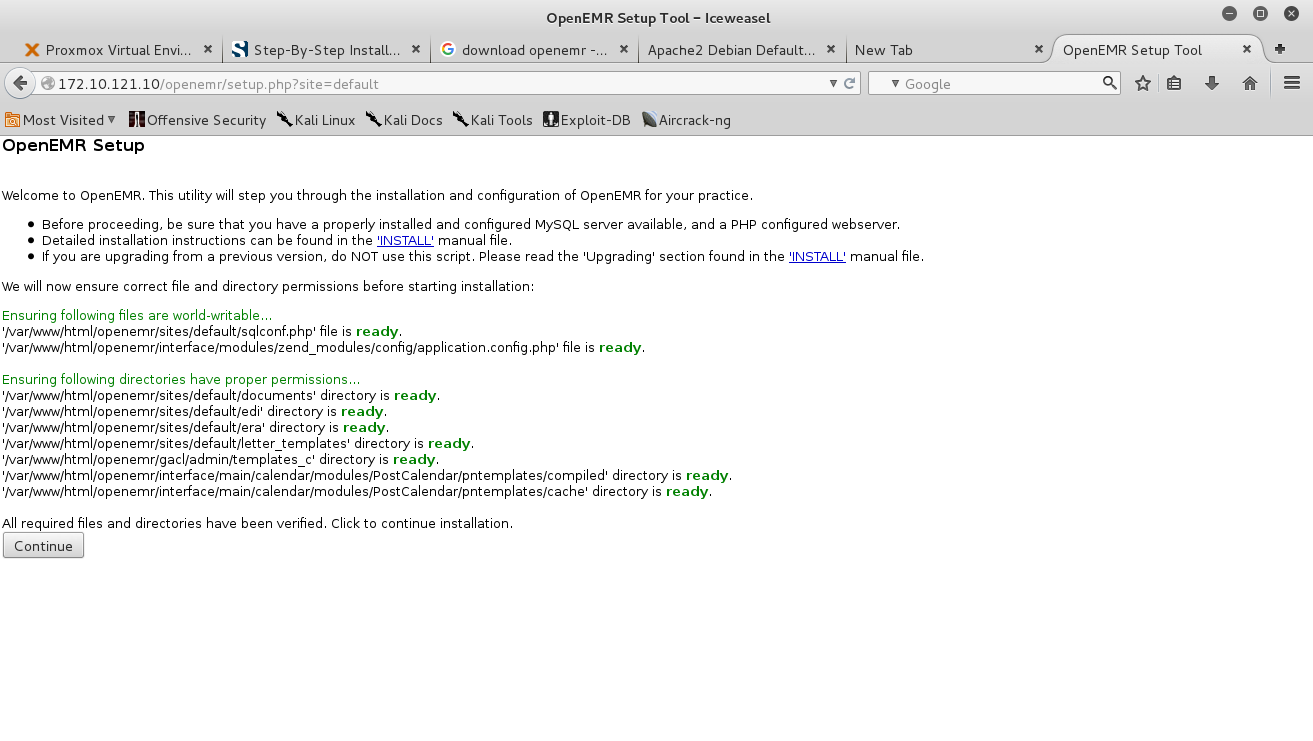Image resolution: width=1313 pixels, height=741 pixels.
Task: Minimize the Iceweasel window
Action: click(x=1230, y=14)
